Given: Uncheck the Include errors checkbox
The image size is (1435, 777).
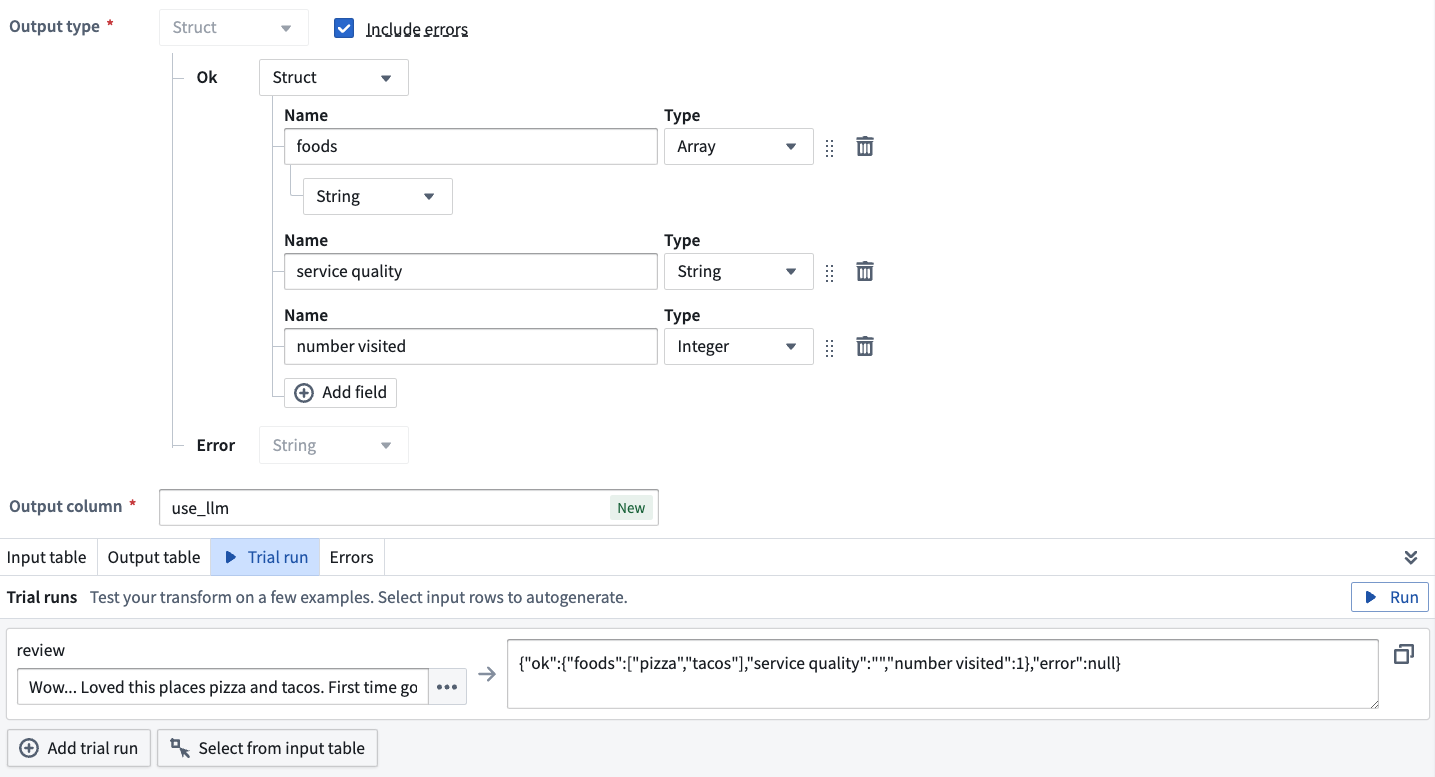Looking at the screenshot, I should [344, 28].
